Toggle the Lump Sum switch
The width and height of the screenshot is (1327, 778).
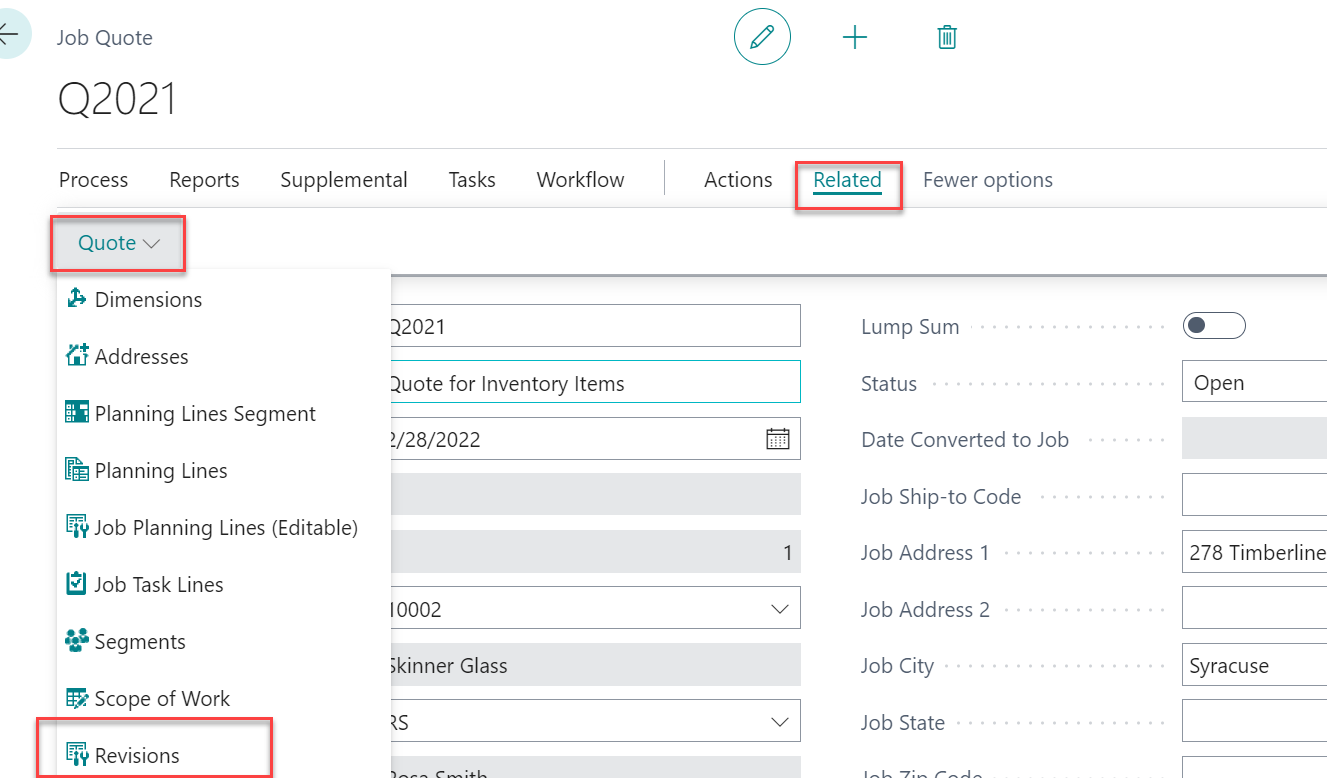tap(1213, 326)
